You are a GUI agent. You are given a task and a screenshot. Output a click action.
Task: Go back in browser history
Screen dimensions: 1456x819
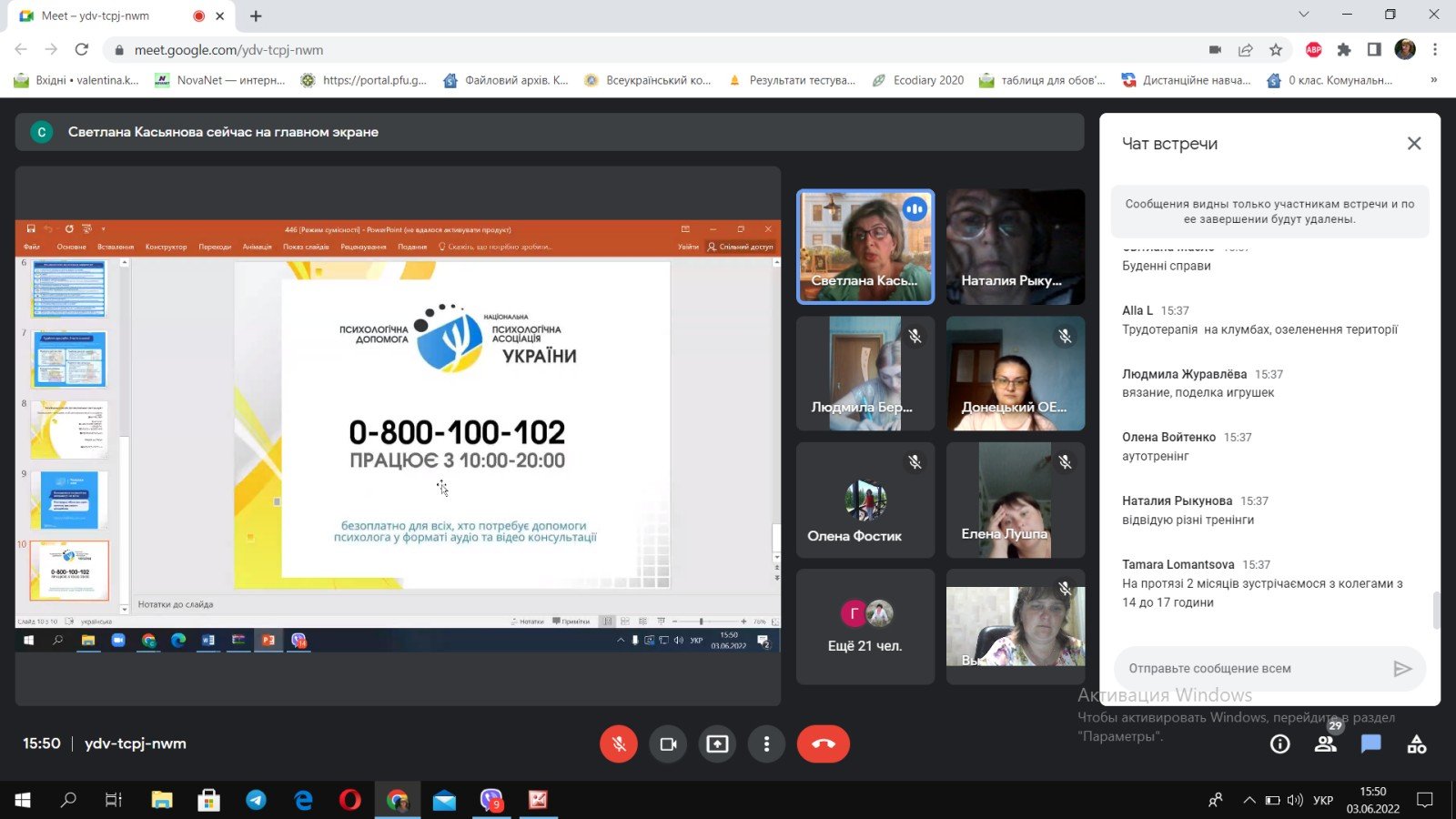pyautogui.click(x=21, y=50)
